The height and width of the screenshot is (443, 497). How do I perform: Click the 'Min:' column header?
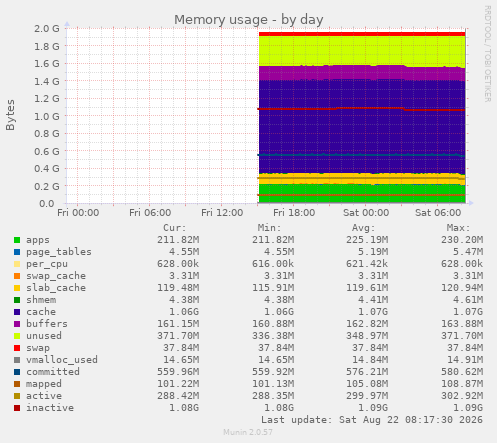pos(269,228)
